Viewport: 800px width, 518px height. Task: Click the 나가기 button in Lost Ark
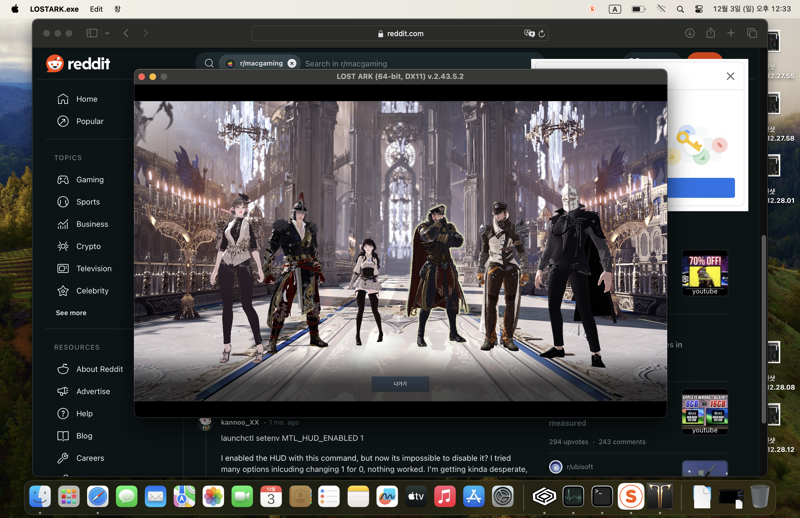pos(400,384)
